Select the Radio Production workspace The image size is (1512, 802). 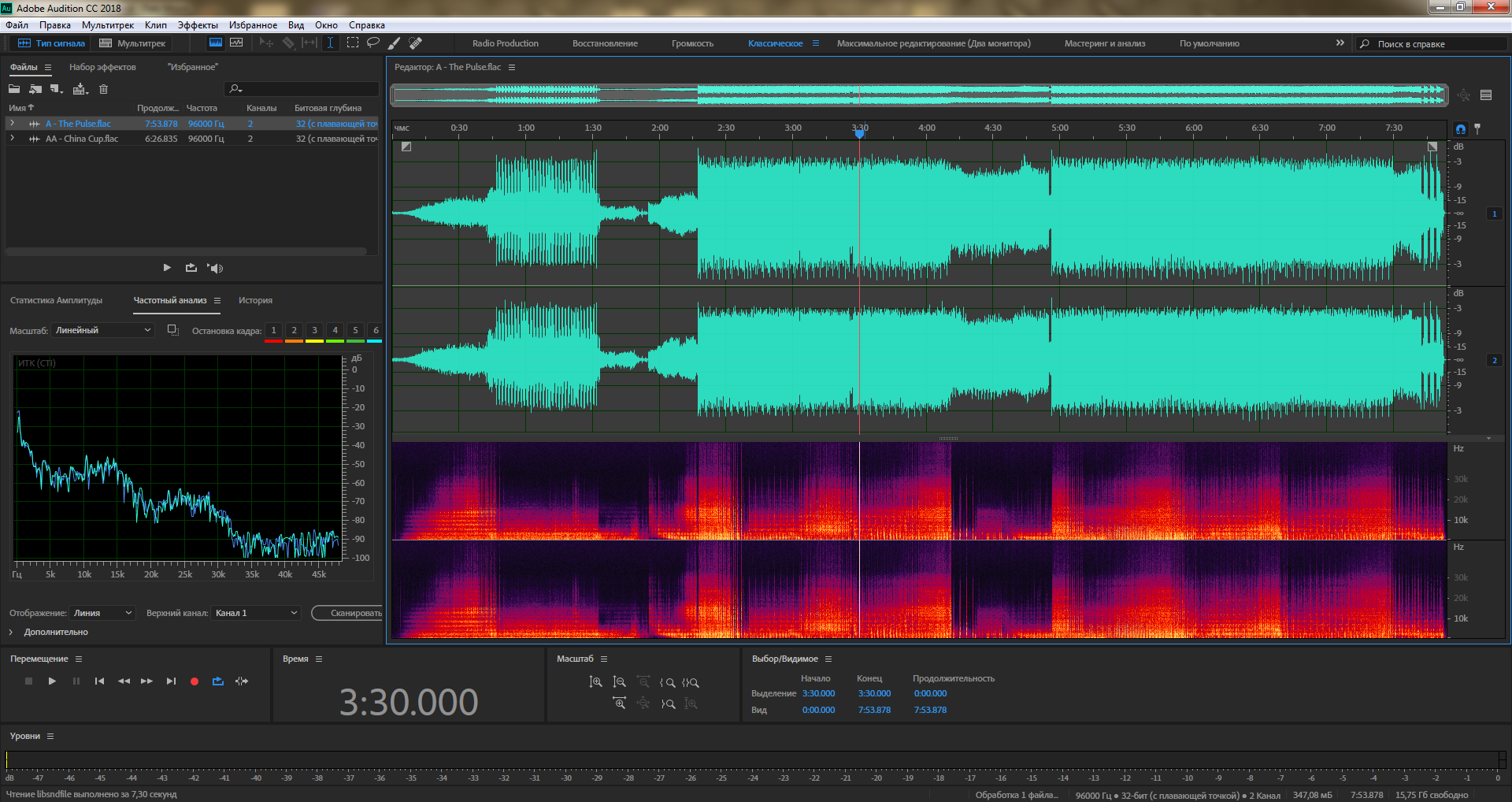coord(506,43)
